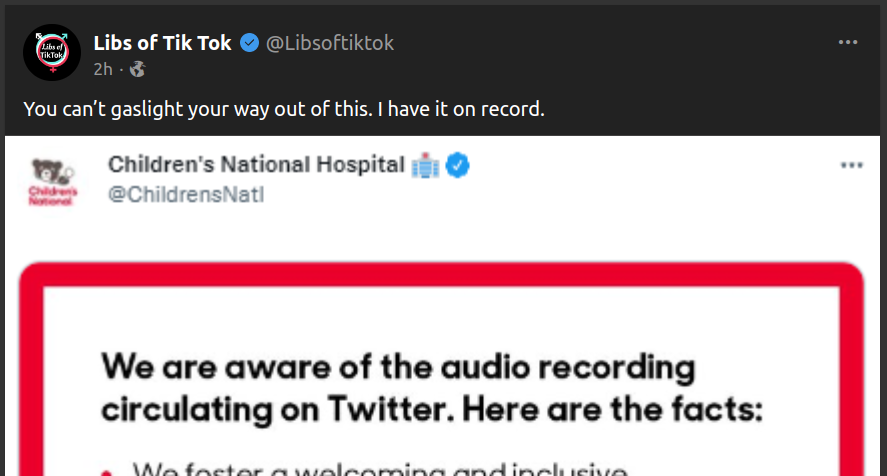This screenshot has height=476, width=887.
Task: Open the embedded tweet's three-dot menu
Action: tap(851, 165)
